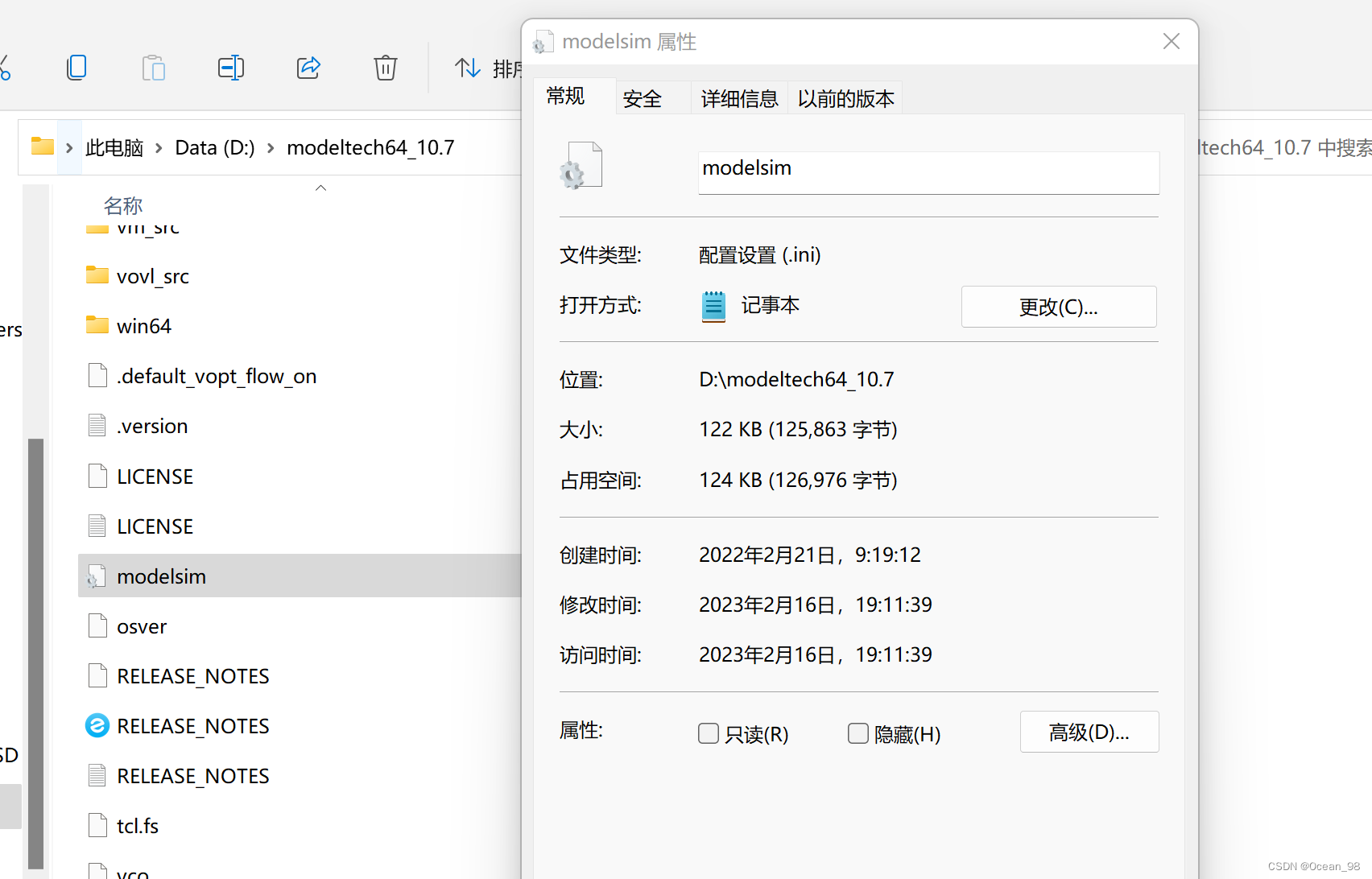Click the 高级(D)... button

click(1089, 732)
